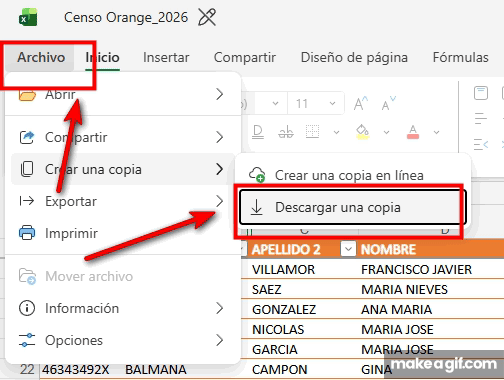Image resolution: width=504 pixels, height=380 pixels.
Task: Click the cell borders icon
Action: (312, 132)
